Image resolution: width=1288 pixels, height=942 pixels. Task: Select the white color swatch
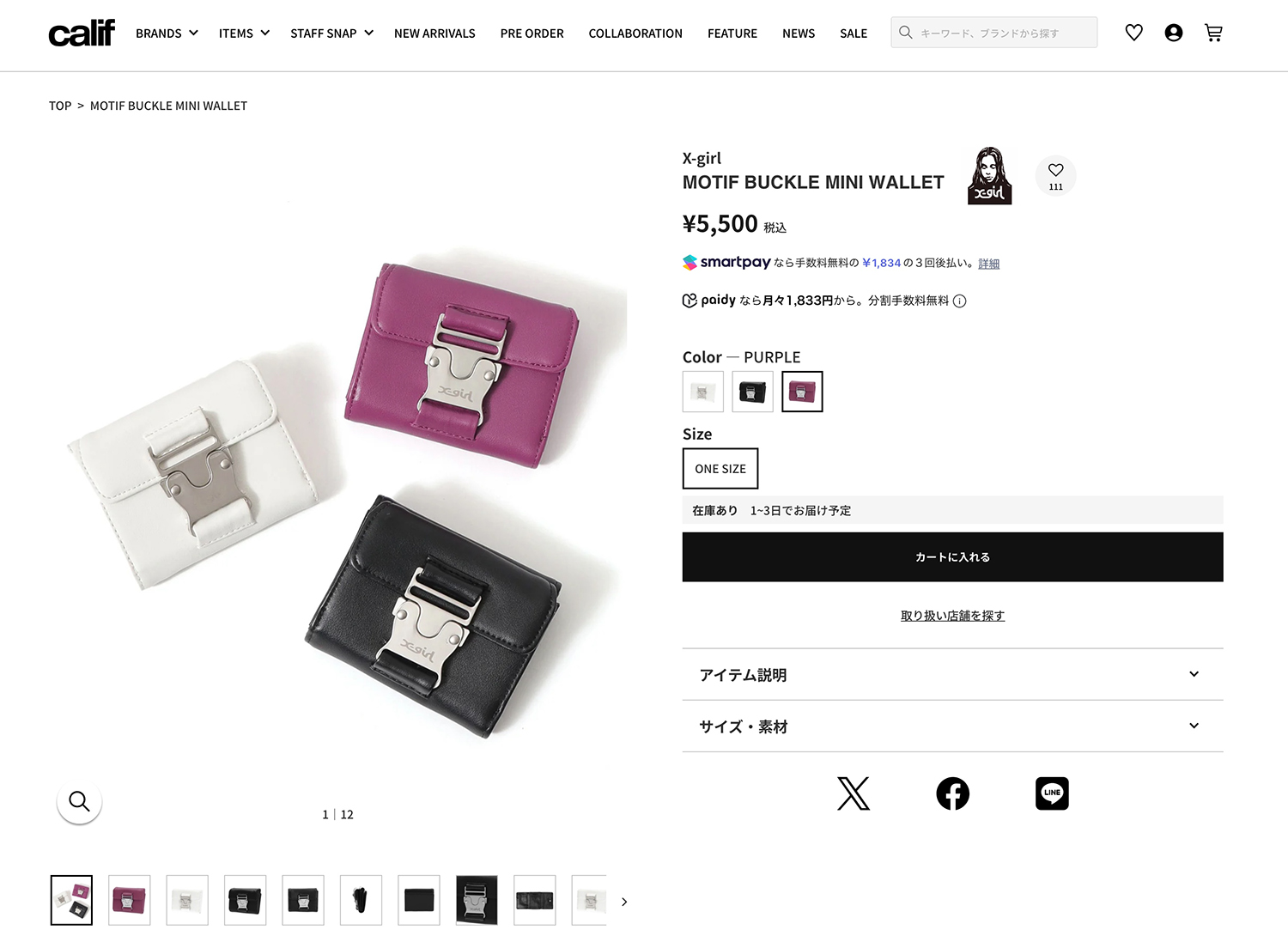coord(702,392)
